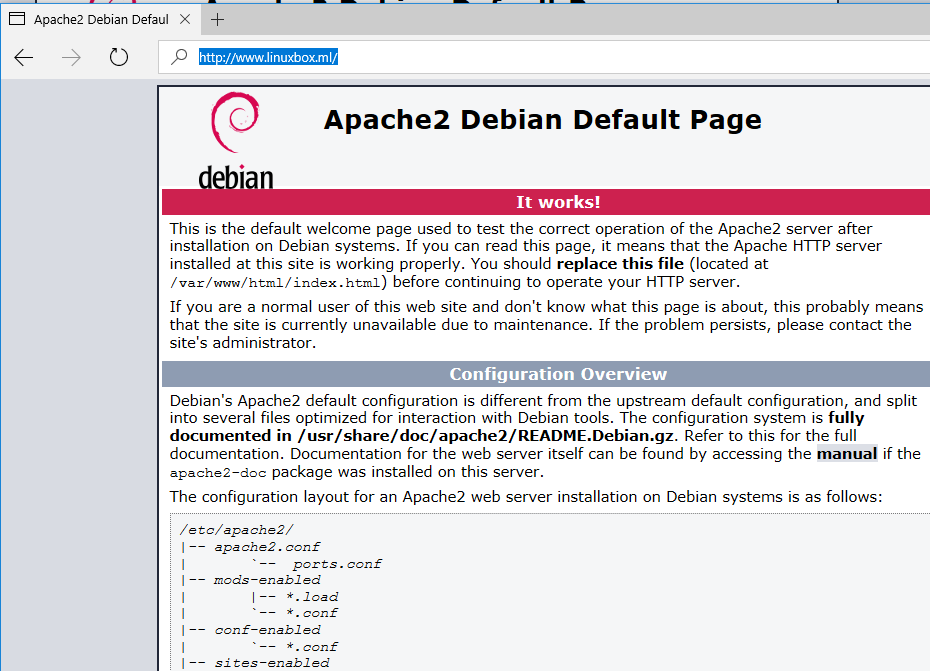The image size is (930, 671).
Task: Click the apache2.conf entry in the layout
Action: click(x=267, y=547)
